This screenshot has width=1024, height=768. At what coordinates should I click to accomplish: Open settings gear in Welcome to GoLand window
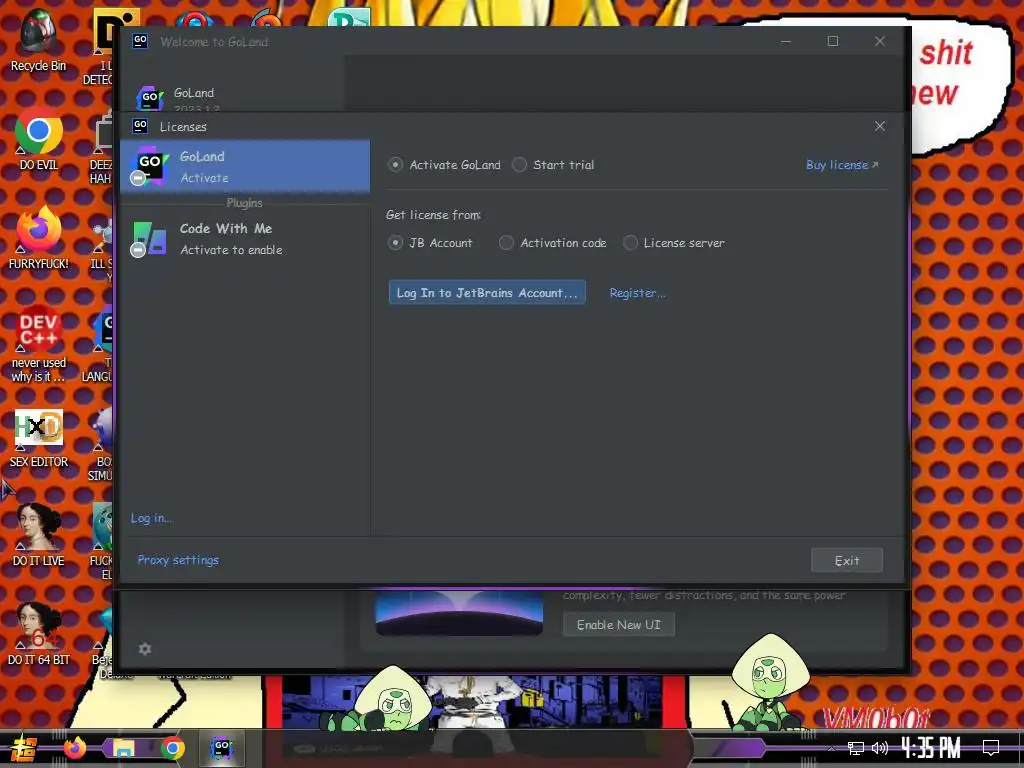[x=145, y=648]
